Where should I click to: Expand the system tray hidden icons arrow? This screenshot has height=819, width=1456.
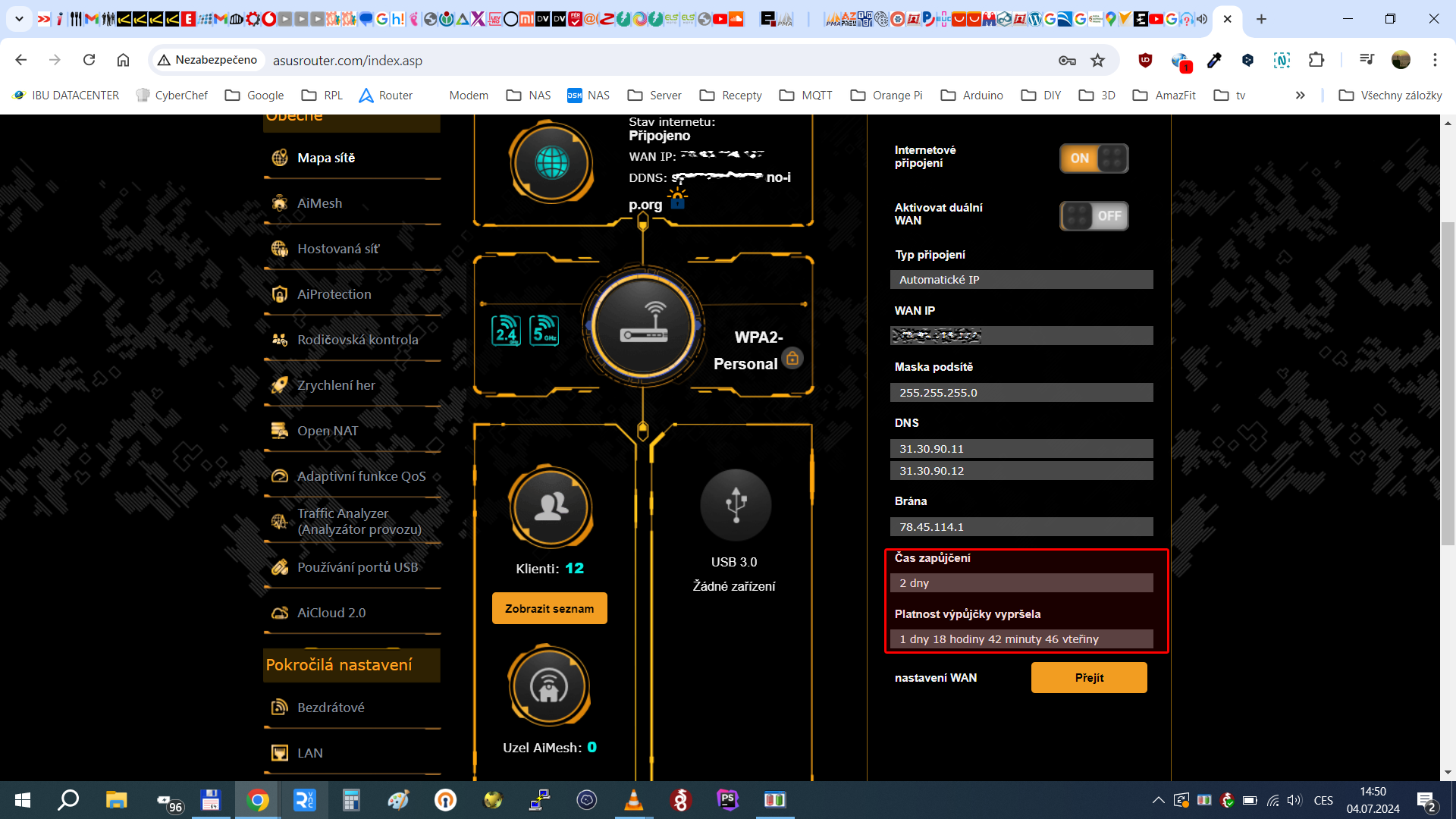(1158, 800)
